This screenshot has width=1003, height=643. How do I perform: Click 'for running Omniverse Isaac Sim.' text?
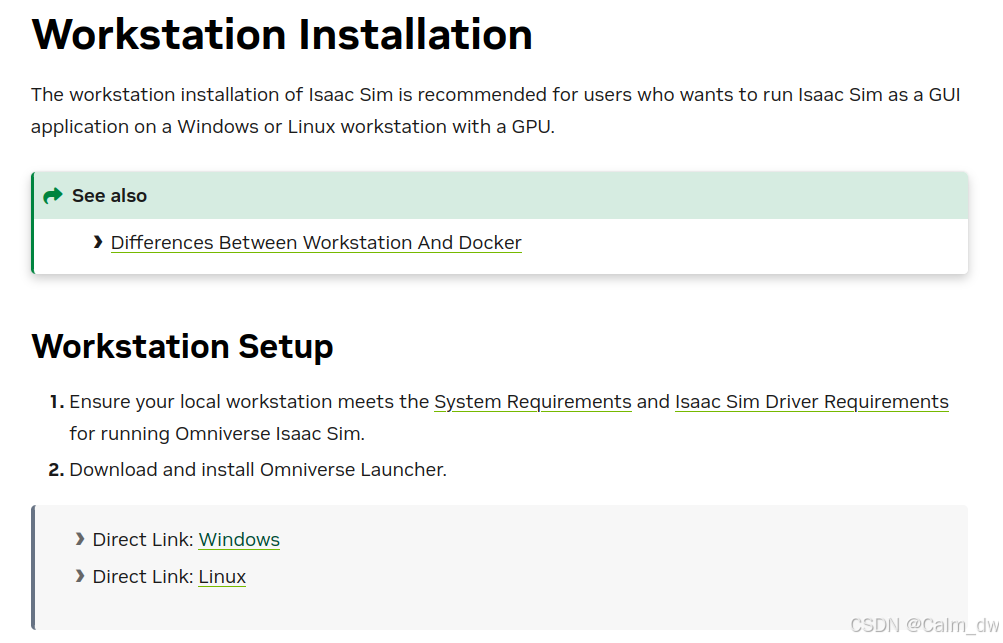[x=217, y=434]
